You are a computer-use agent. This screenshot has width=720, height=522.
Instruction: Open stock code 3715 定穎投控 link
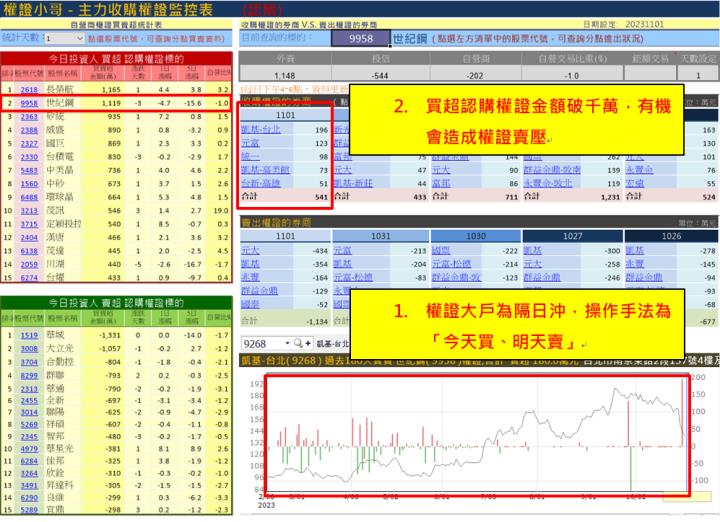tap(29, 224)
